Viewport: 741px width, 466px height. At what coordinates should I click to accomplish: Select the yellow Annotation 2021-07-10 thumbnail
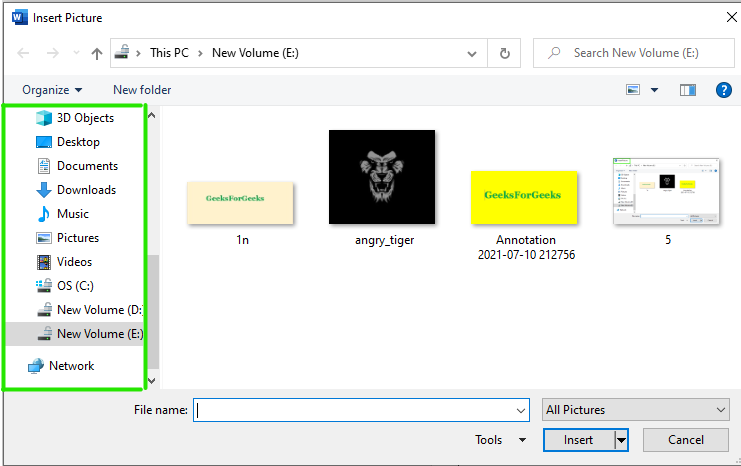point(524,197)
